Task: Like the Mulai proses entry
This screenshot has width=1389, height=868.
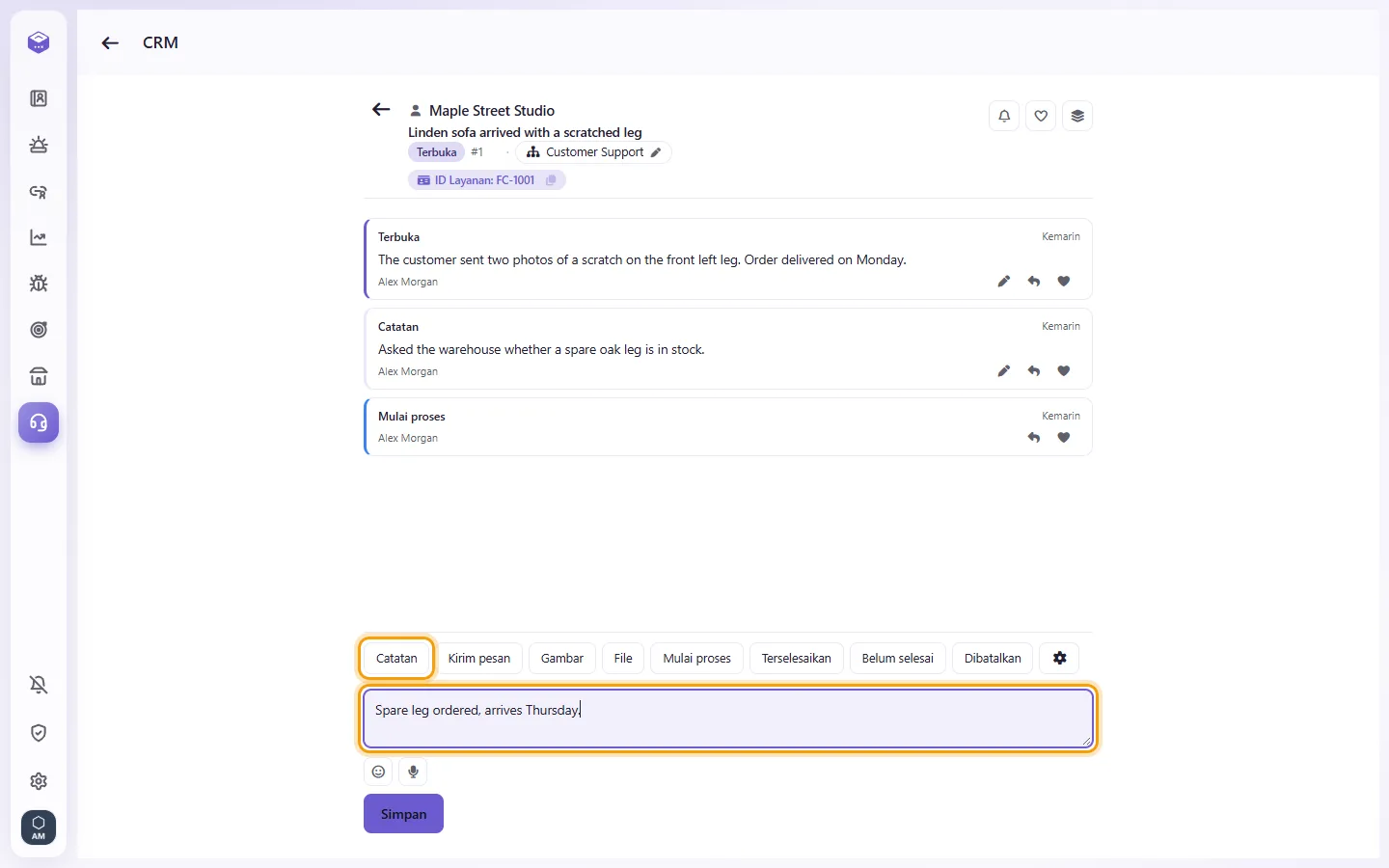Action: pos(1064,438)
